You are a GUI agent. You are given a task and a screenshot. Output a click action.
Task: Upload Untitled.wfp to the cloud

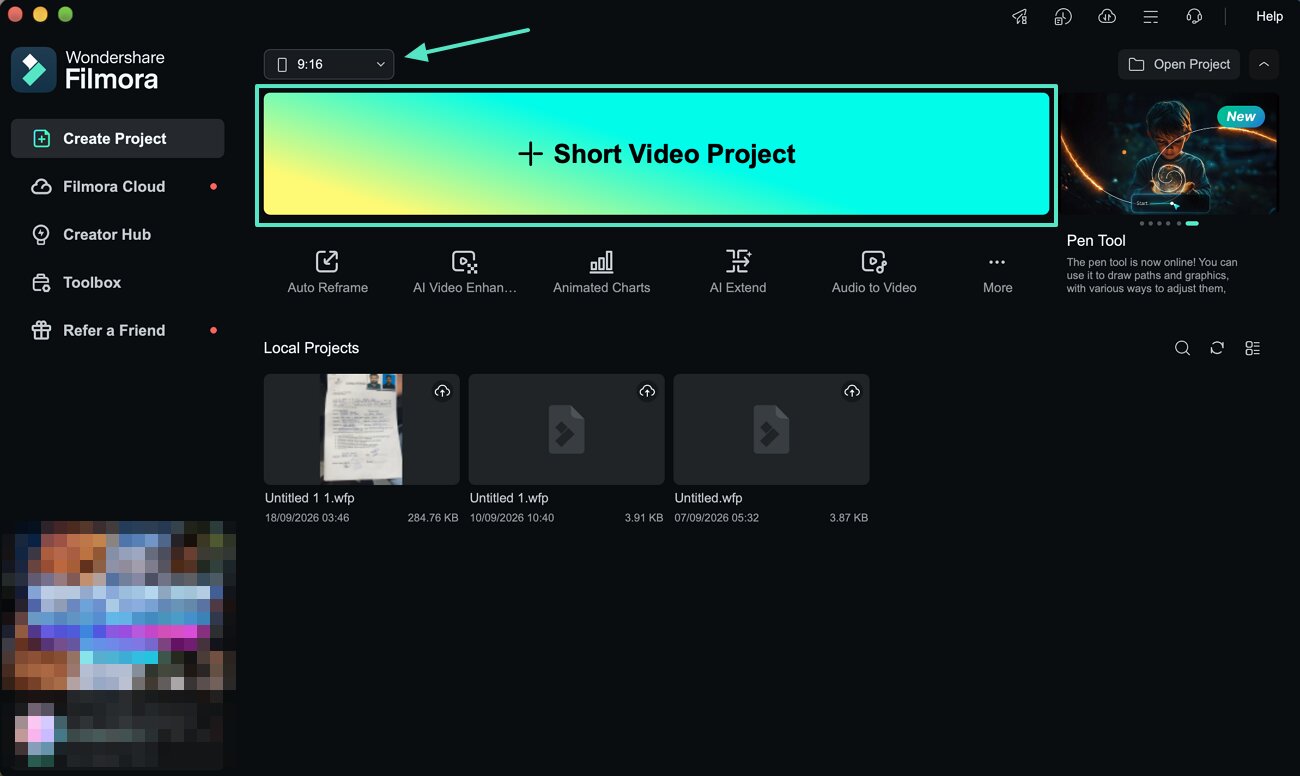pos(852,391)
